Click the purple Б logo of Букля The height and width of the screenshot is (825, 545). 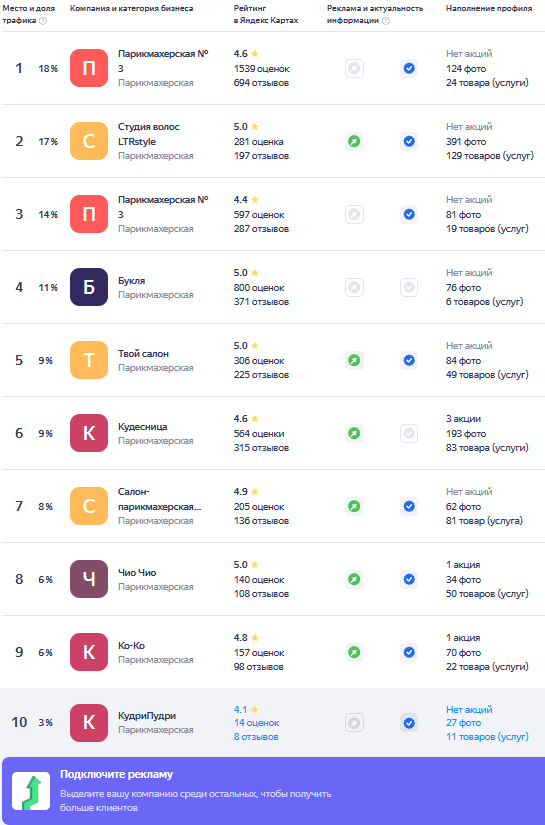click(89, 287)
